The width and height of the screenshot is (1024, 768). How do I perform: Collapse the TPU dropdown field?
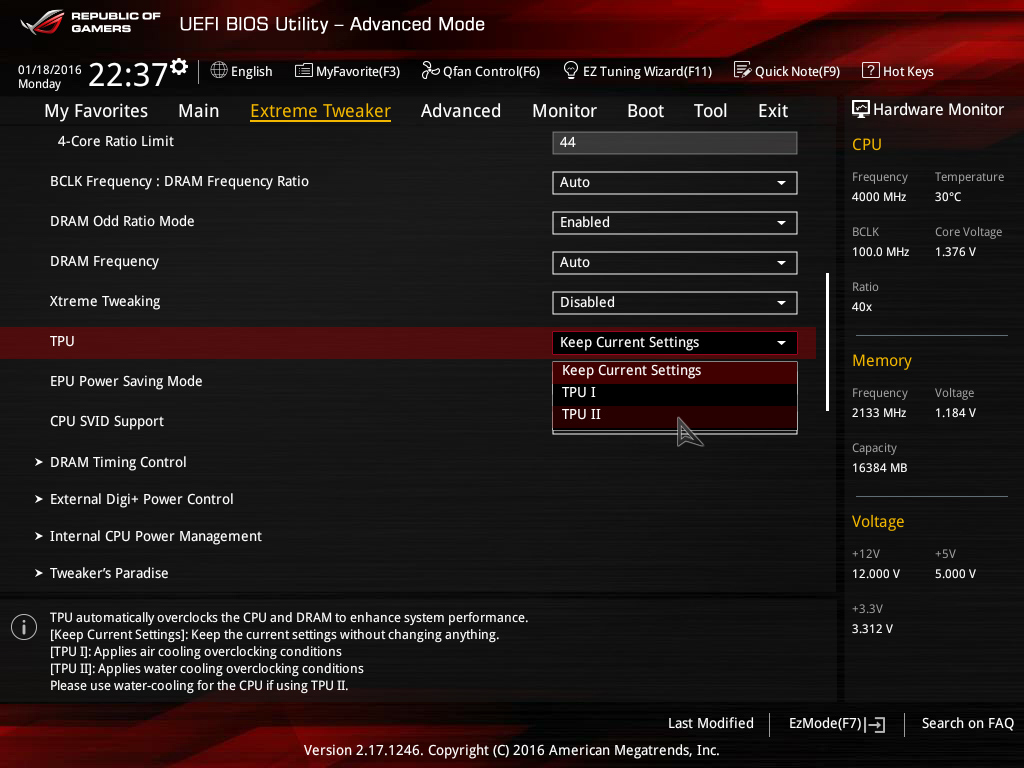click(675, 343)
